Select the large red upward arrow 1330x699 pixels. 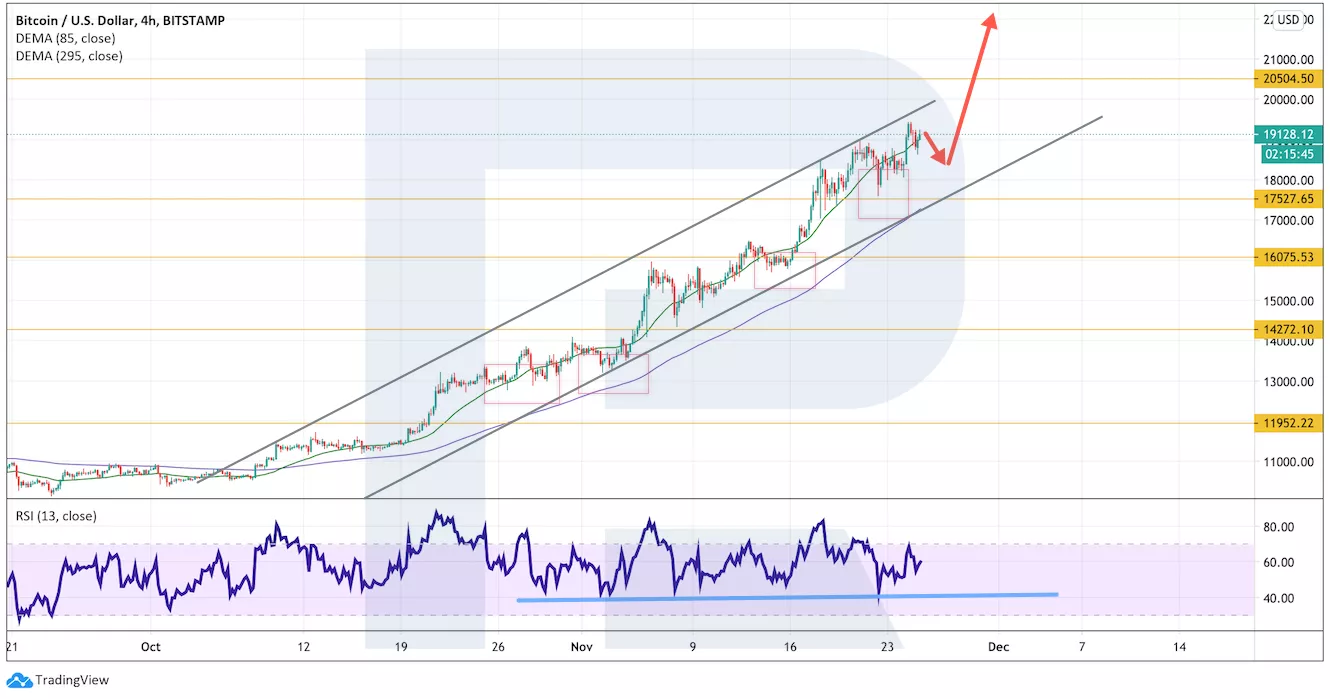(971, 88)
